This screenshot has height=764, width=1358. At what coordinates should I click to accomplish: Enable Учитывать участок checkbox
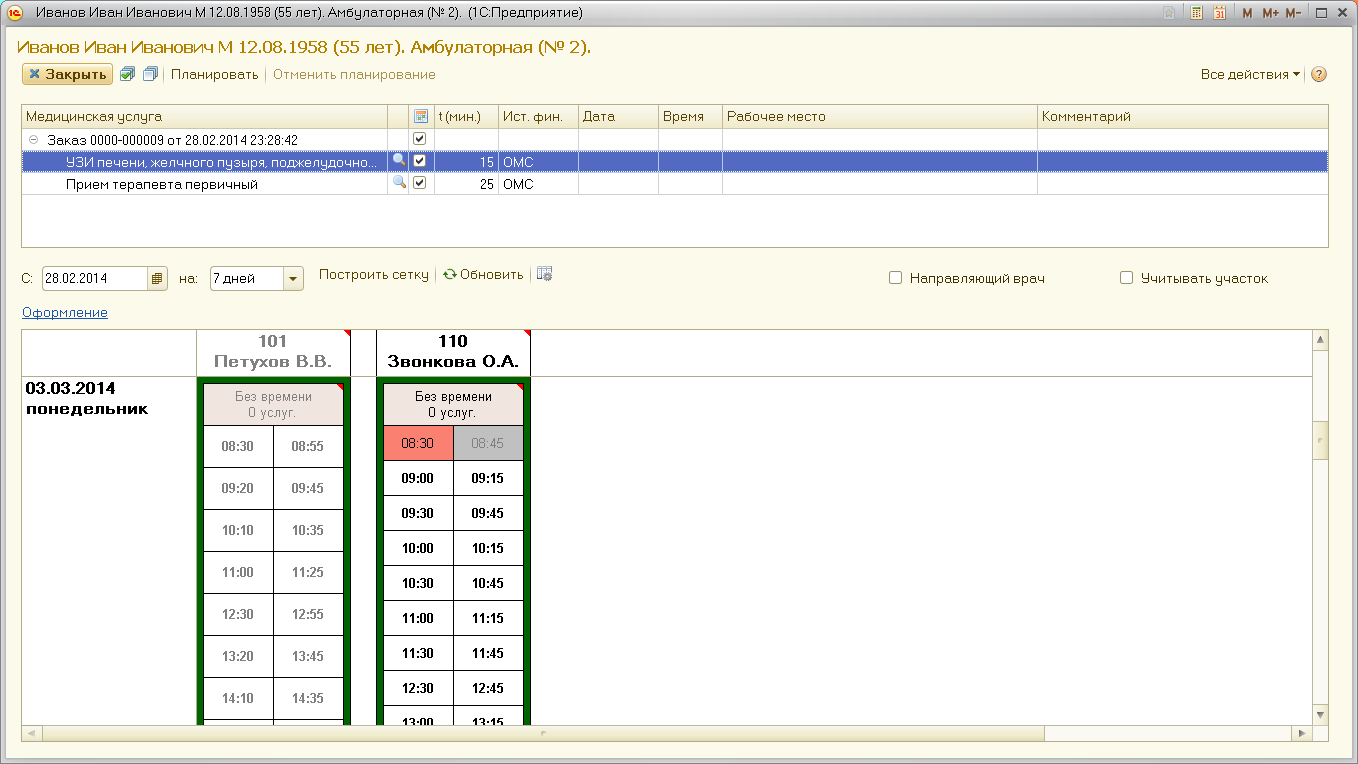click(1127, 278)
